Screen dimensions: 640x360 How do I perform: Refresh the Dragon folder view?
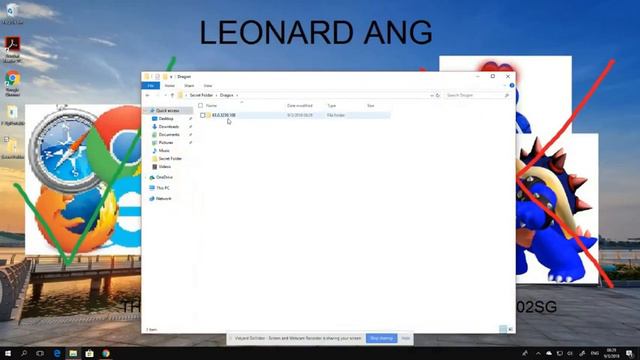pyautogui.click(x=438, y=95)
